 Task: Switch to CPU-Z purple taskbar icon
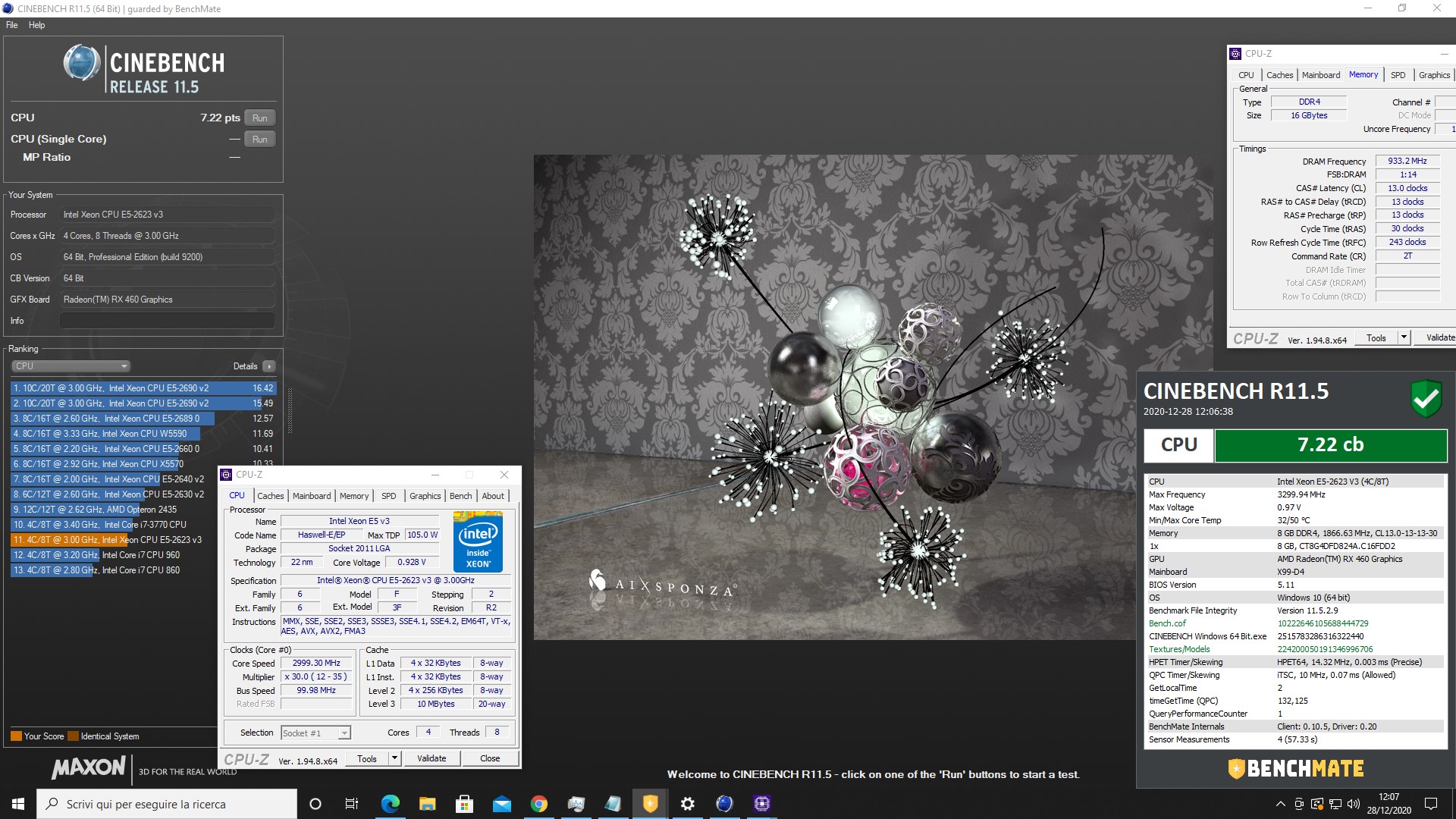point(761,804)
